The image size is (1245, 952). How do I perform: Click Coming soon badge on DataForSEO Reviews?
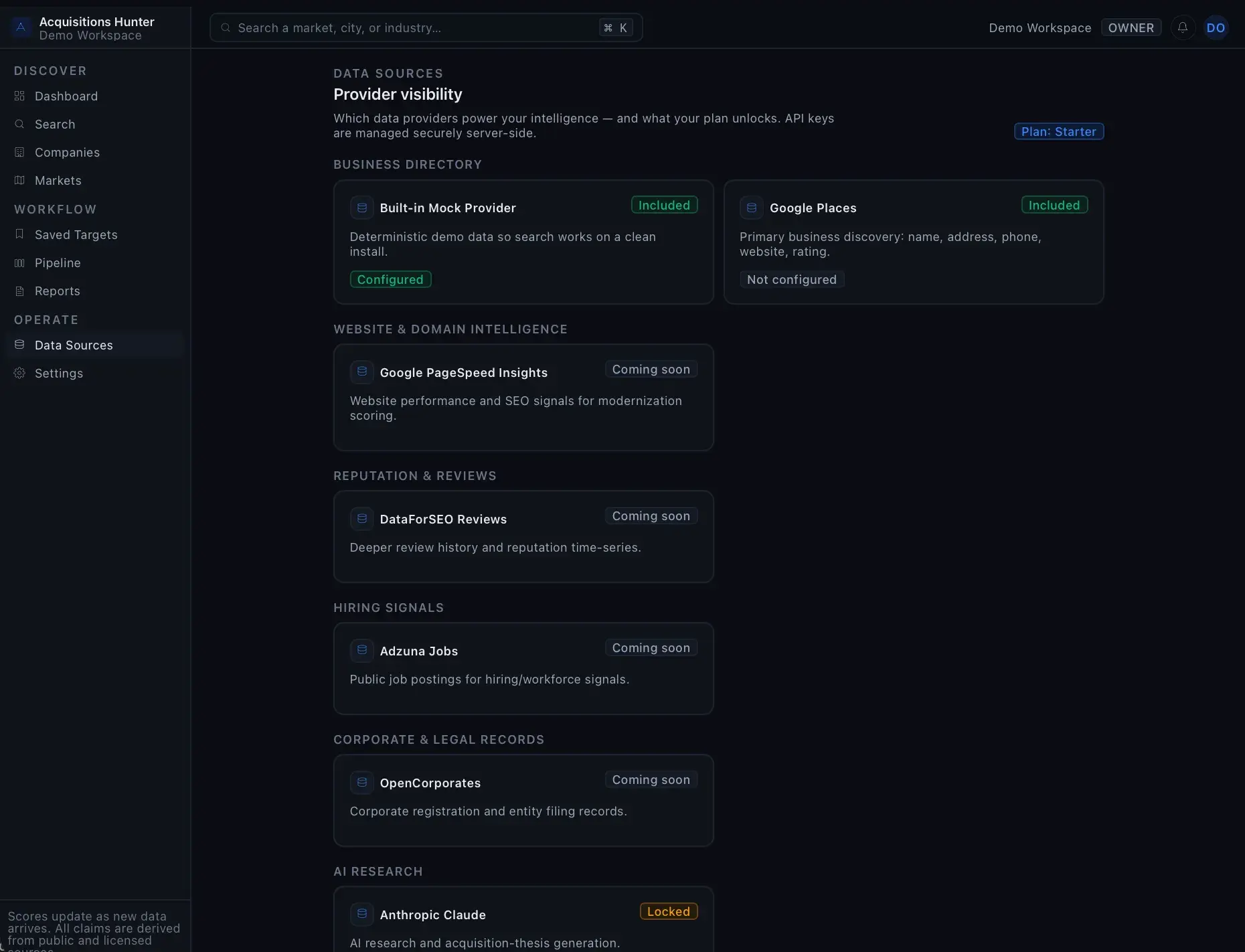point(651,515)
